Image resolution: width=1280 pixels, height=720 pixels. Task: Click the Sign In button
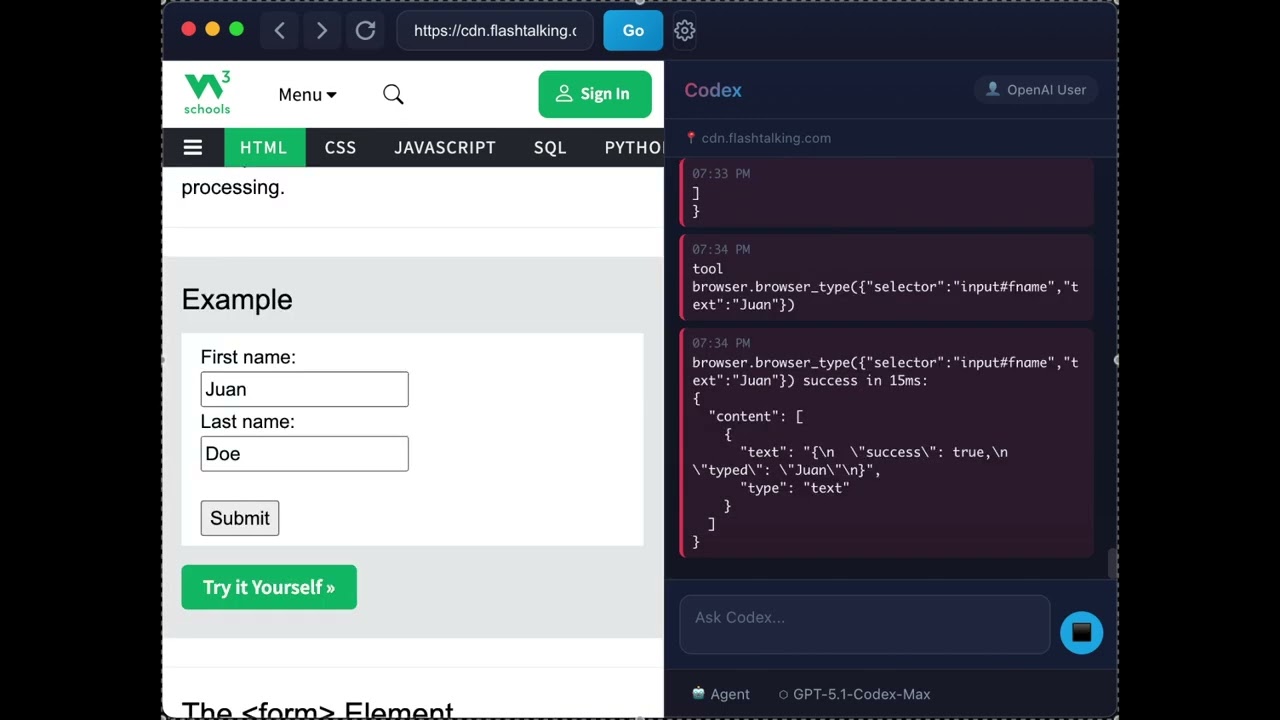coord(595,94)
